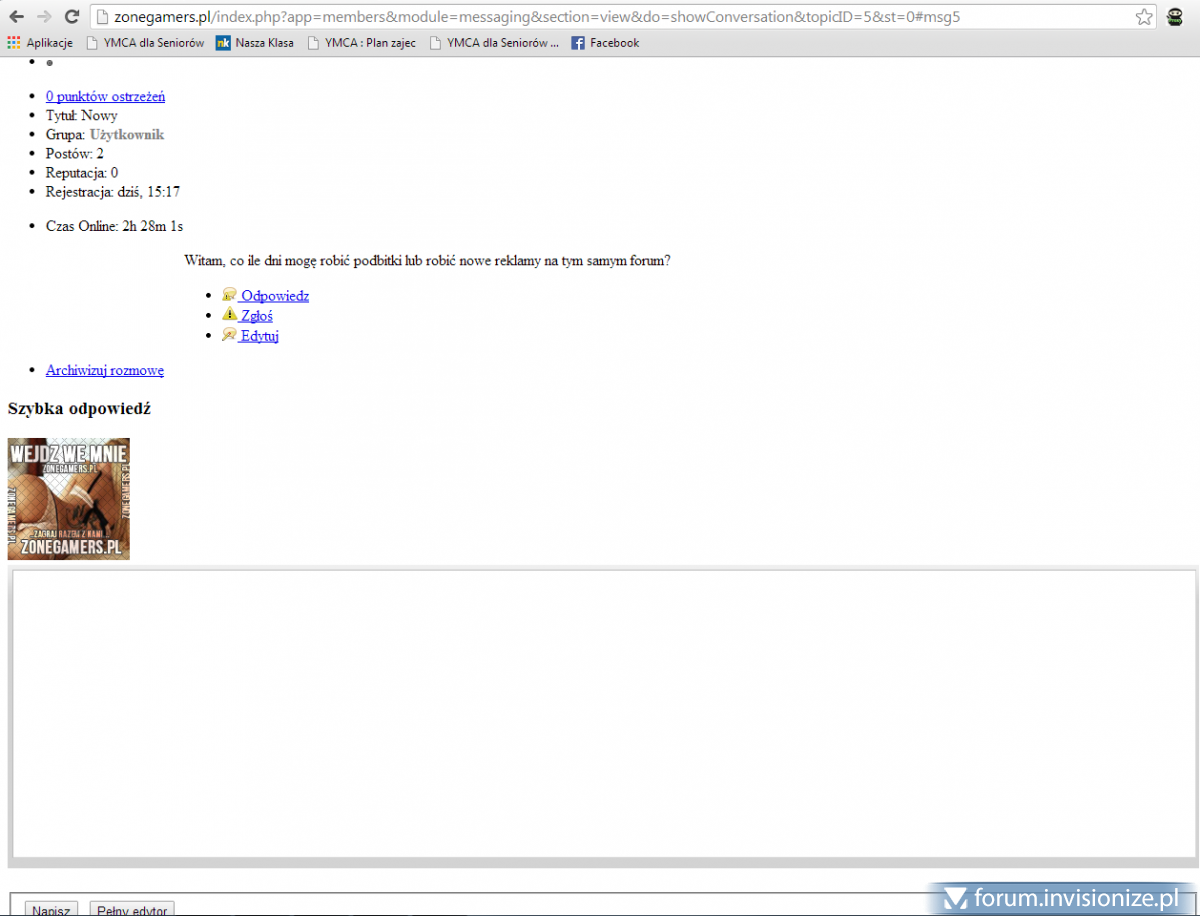Screen dimensions: 1200x916
Task: Click inside the quick reply text area
Action: coord(603,714)
